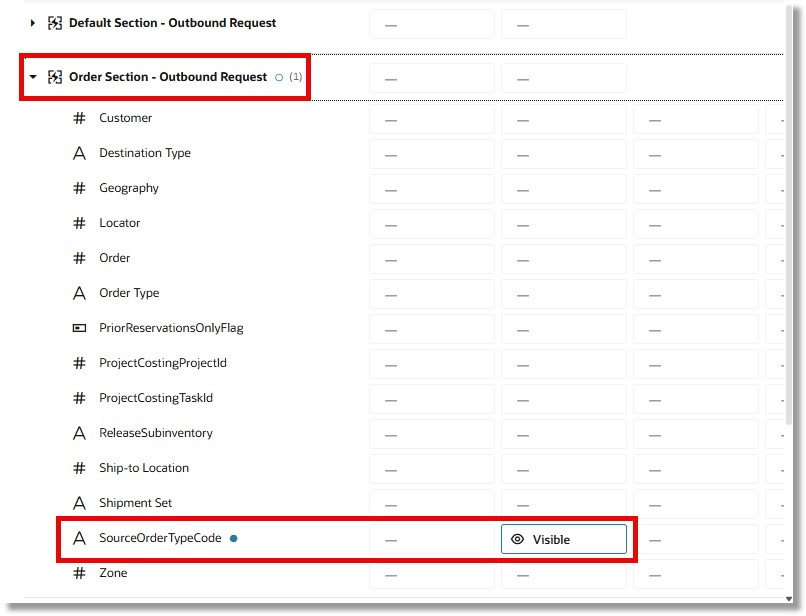This screenshot has height=616, width=806.
Task: Click the number icon next to Zone
Action: point(81,573)
